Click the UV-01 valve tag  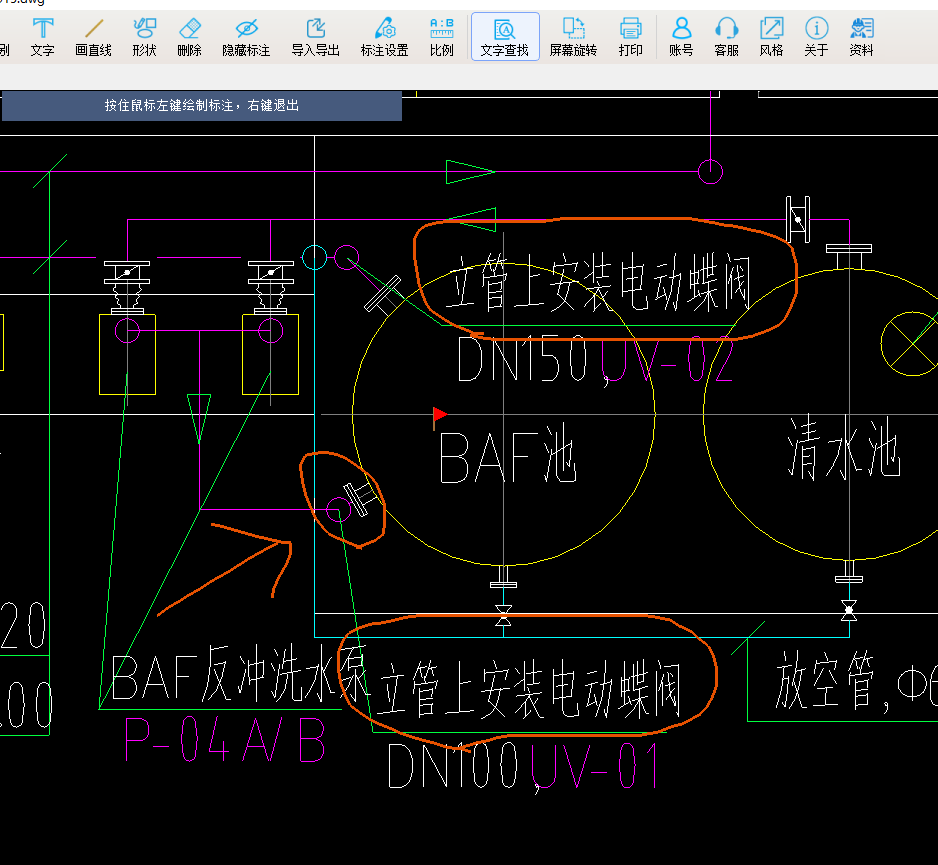coord(595,766)
